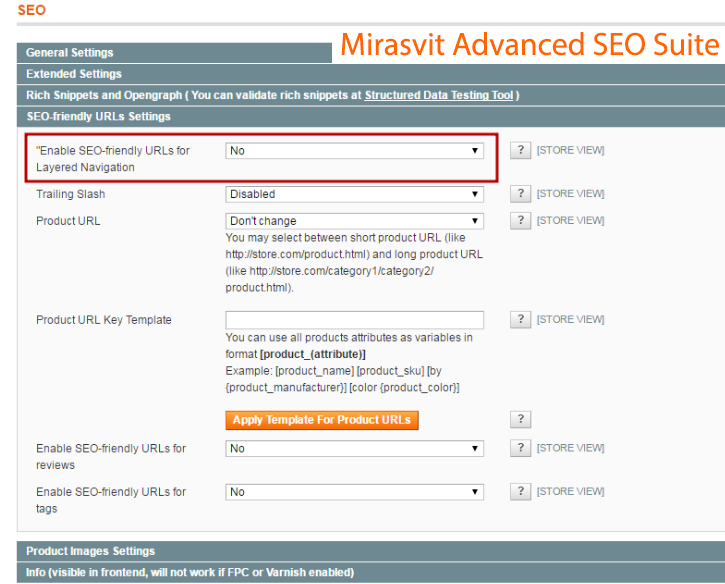Expand the General Settings section
Screen dimensions: 725x584
click(70, 53)
